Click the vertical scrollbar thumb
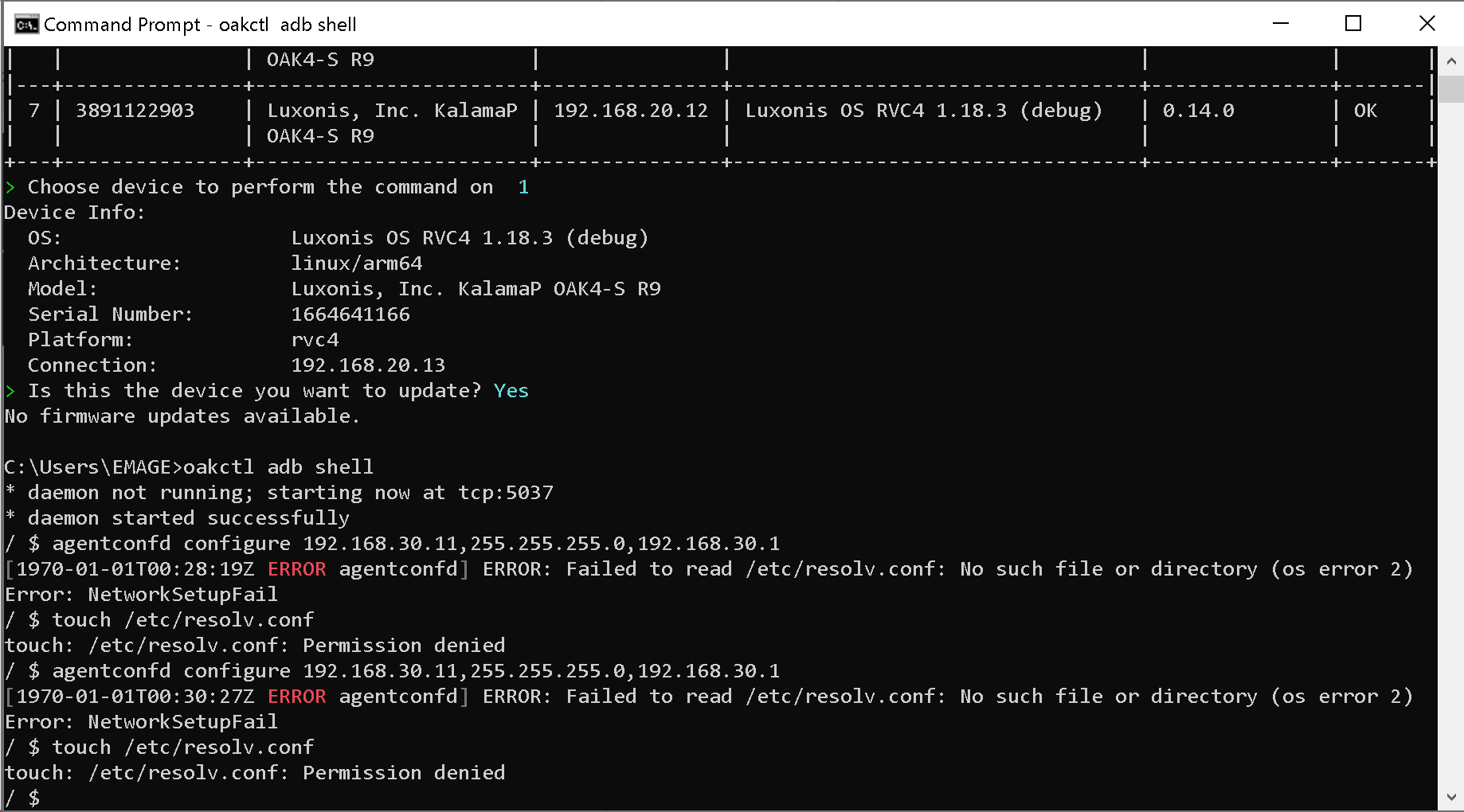 (1450, 88)
